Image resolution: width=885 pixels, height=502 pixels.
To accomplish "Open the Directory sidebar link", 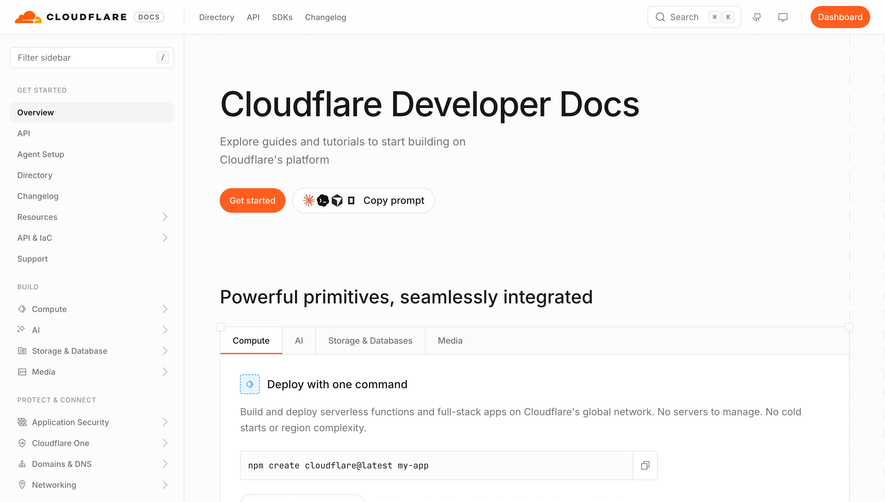I will tap(92, 175).
